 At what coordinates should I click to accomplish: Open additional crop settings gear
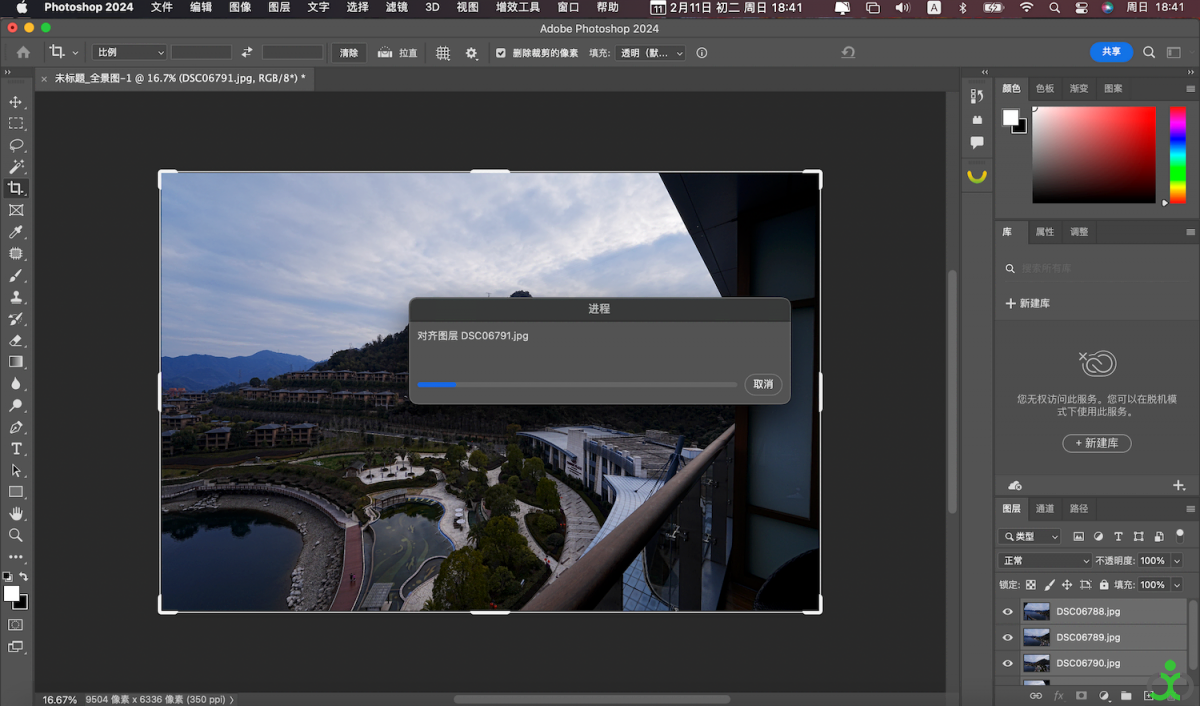coord(472,53)
